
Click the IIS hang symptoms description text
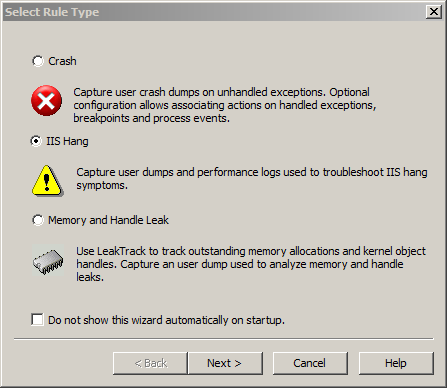252,179
